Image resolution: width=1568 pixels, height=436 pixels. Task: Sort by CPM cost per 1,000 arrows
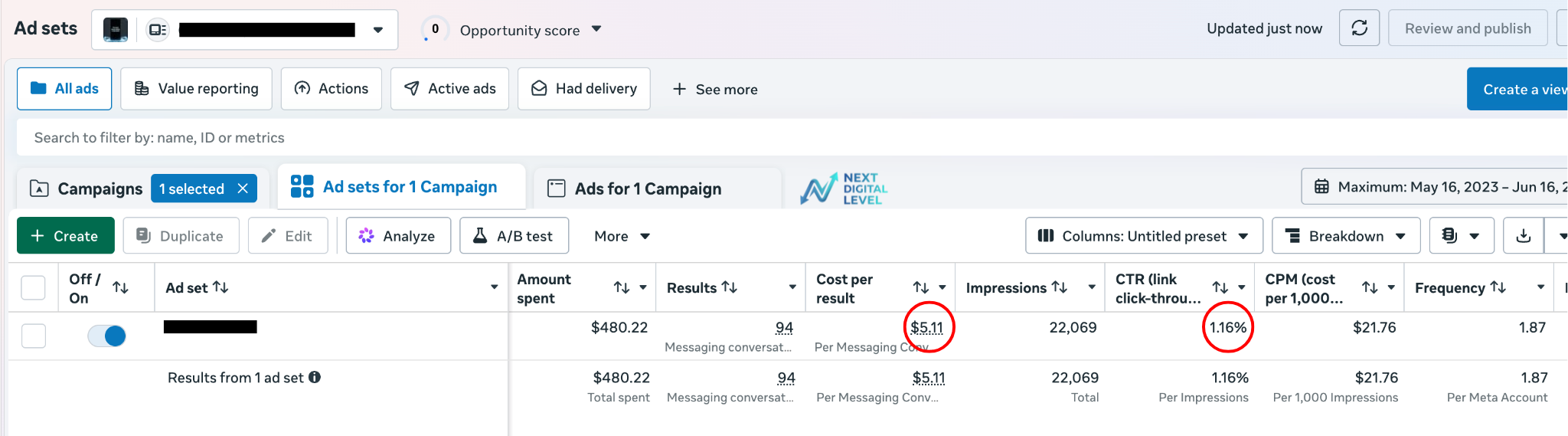tap(1370, 287)
